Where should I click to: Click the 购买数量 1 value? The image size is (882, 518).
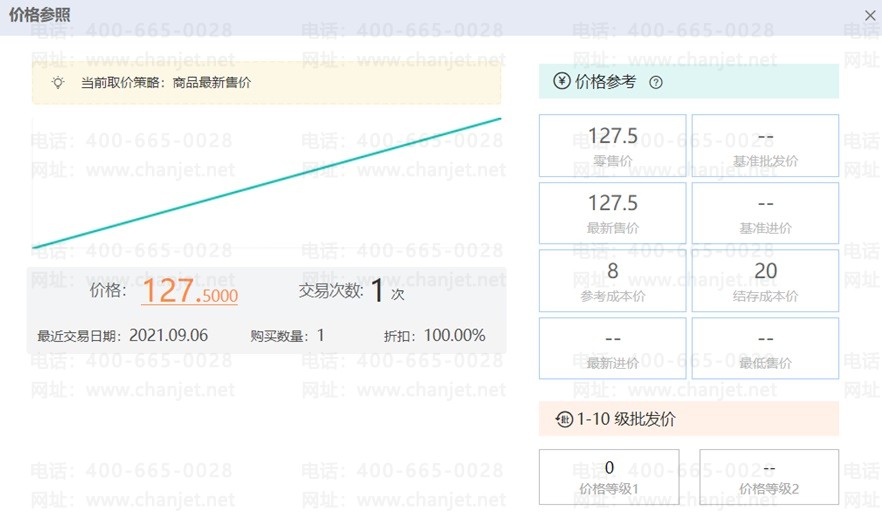[x=321, y=336]
